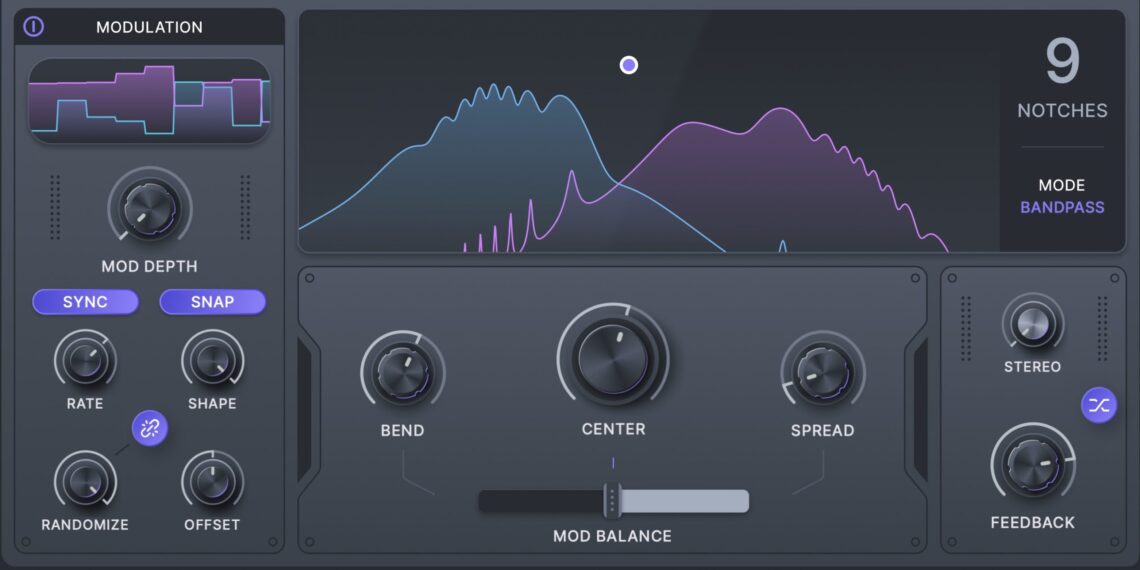Click the STEREO knob
1140x570 pixels.
[x=1033, y=324]
